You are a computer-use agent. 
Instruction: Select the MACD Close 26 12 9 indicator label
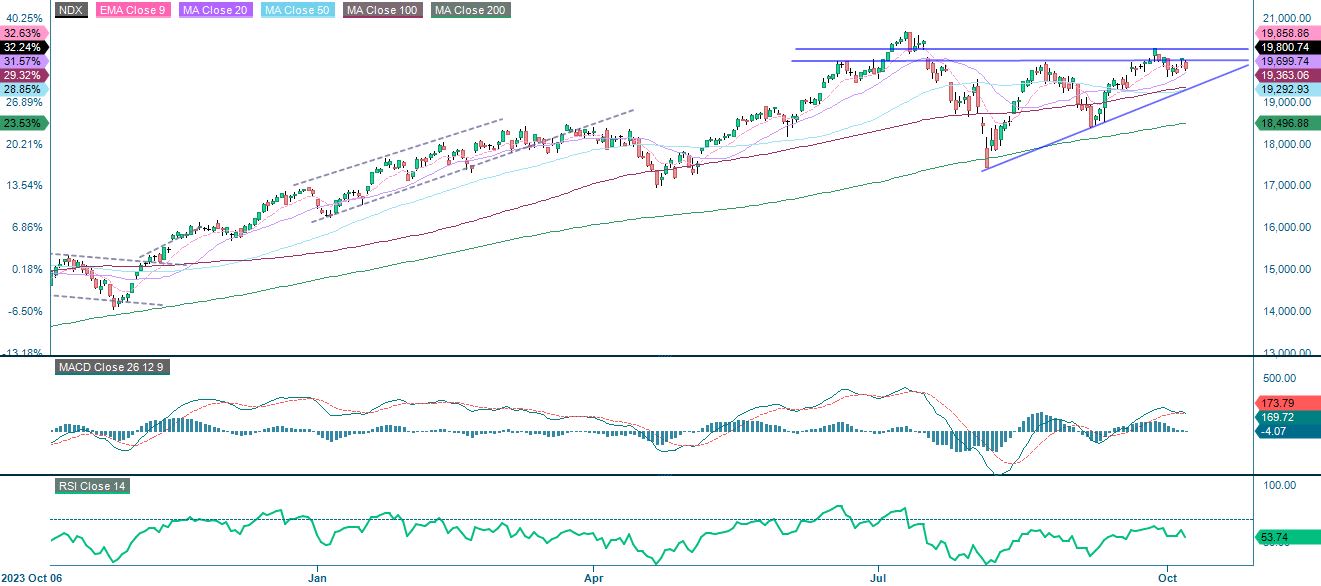click(113, 367)
